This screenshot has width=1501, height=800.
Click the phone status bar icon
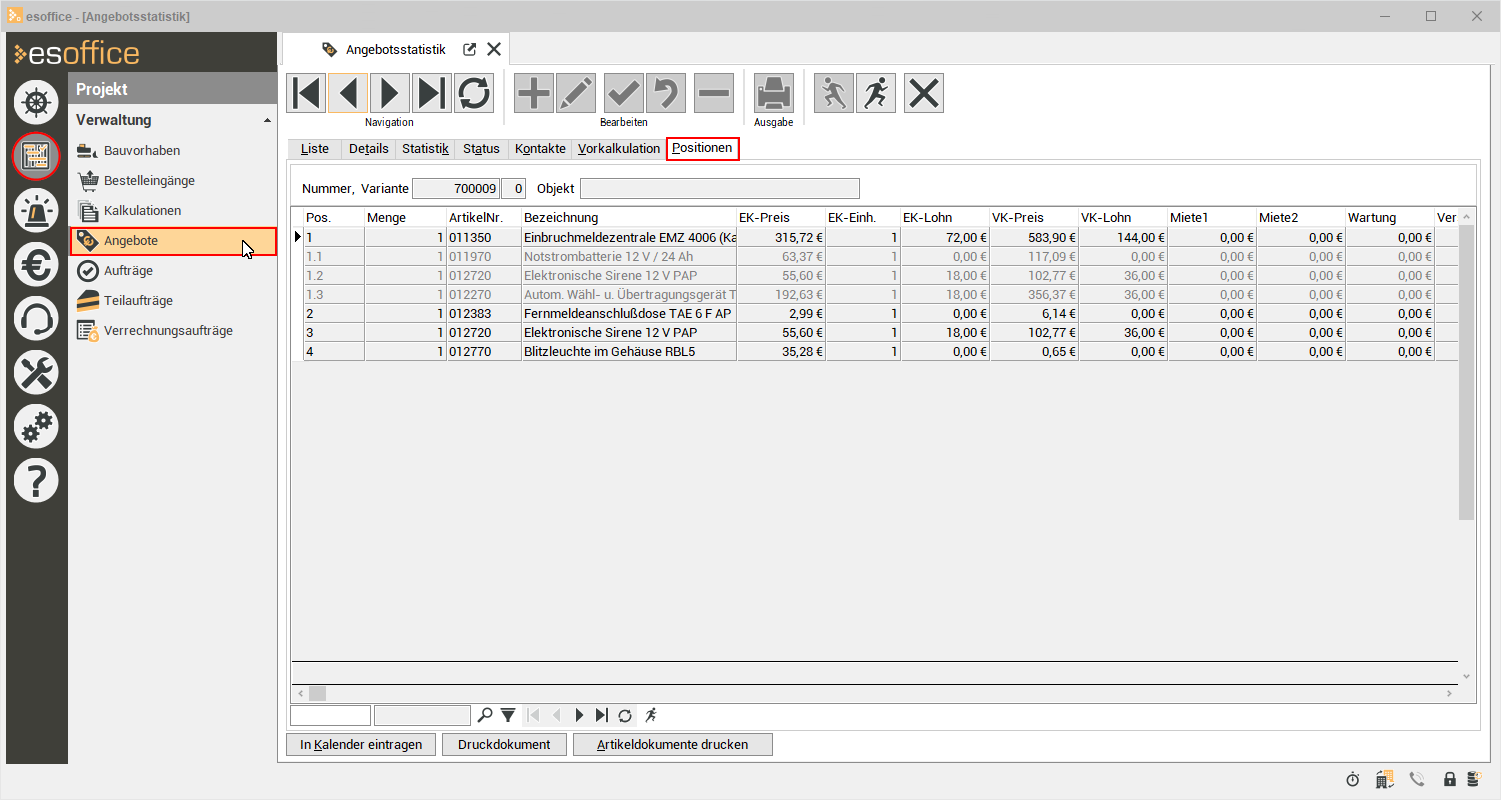pos(1417,779)
